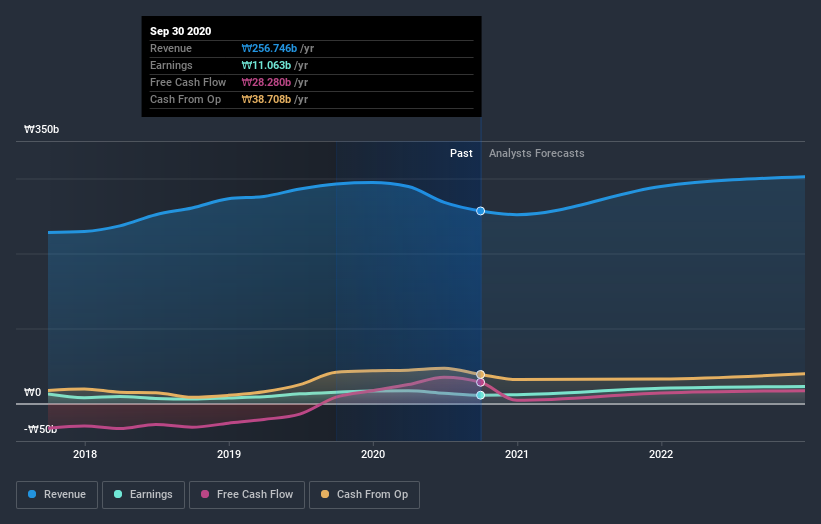The width and height of the screenshot is (821, 524).
Task: Toggle the Earnings legend button
Action: click(143, 495)
